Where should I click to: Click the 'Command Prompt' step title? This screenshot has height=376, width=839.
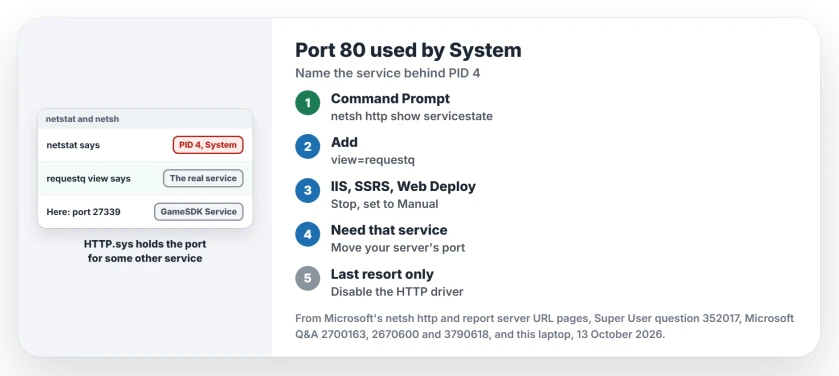point(390,98)
